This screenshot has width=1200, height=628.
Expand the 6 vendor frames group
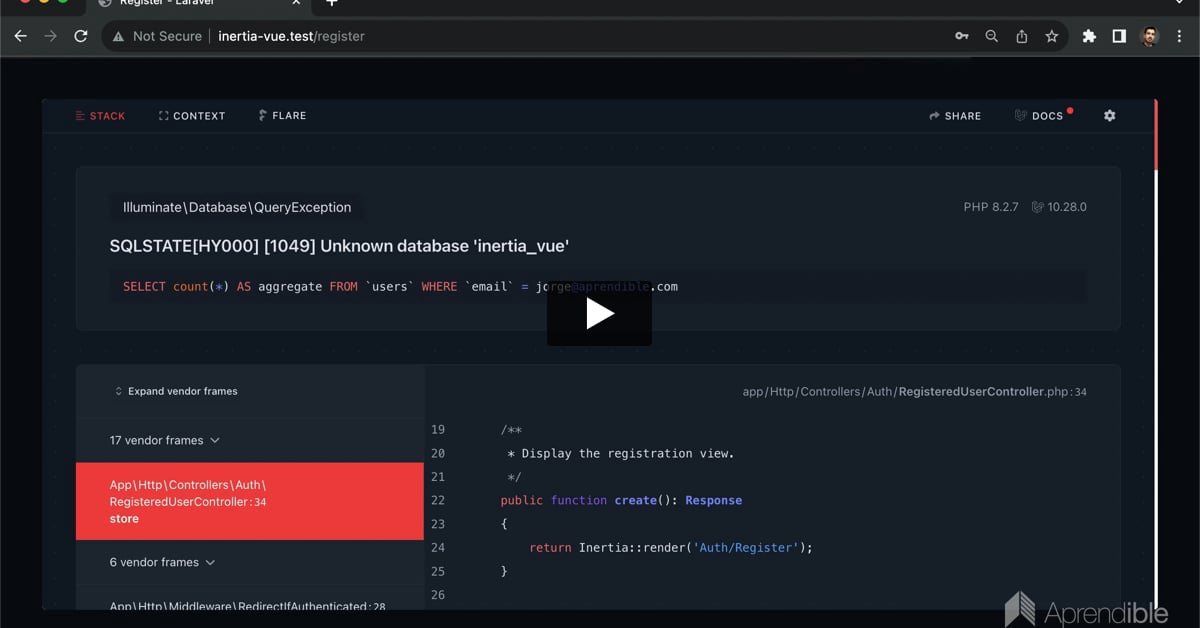click(162, 562)
